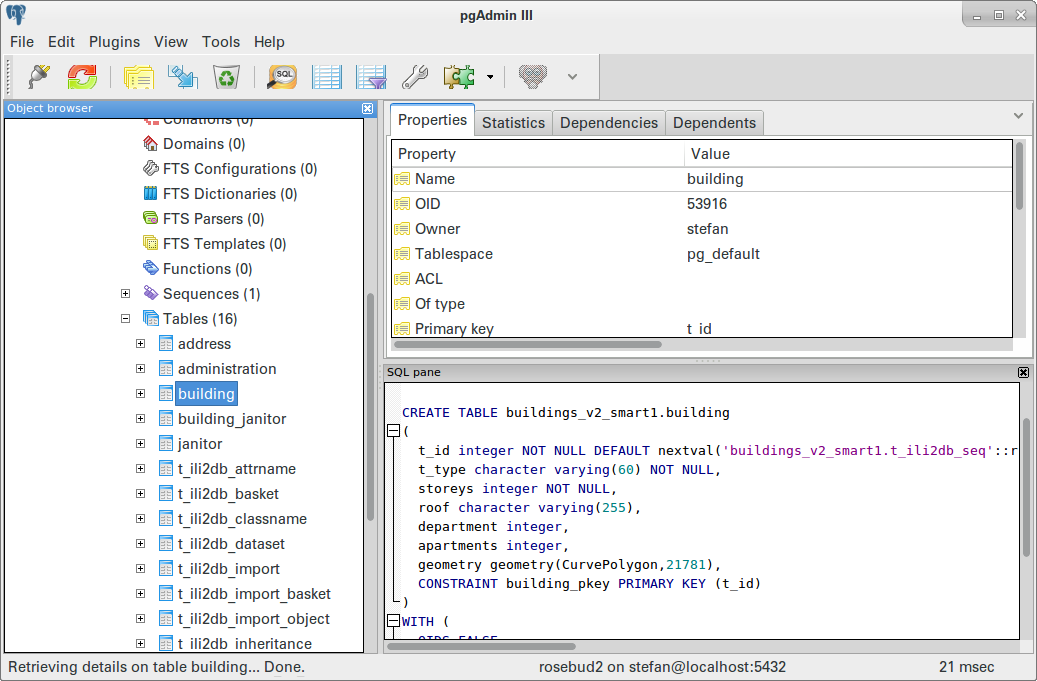
Task: Execute last used plugin puzzle icon
Action: coord(459,77)
